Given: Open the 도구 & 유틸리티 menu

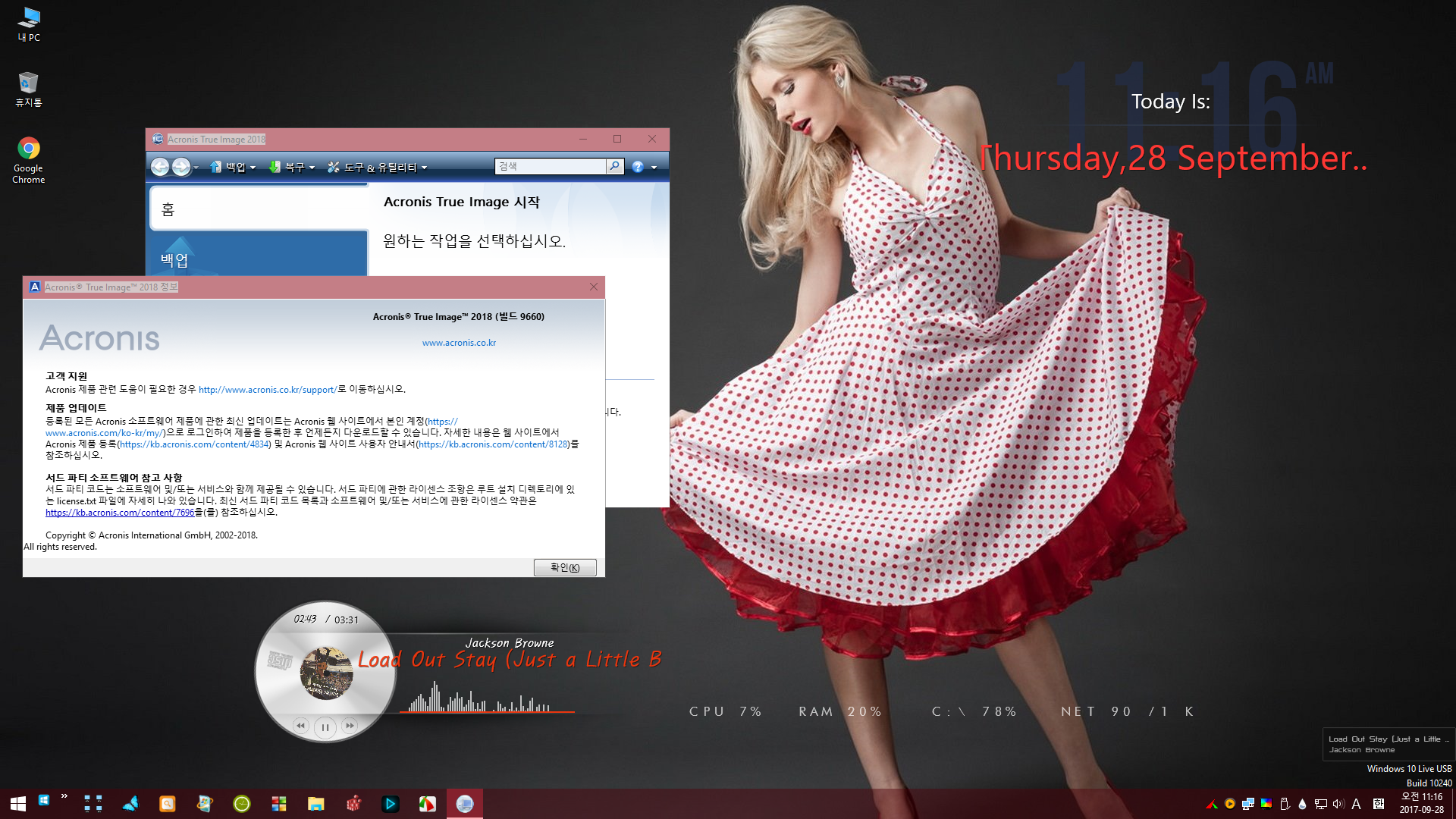Looking at the screenshot, I should pyautogui.click(x=378, y=167).
